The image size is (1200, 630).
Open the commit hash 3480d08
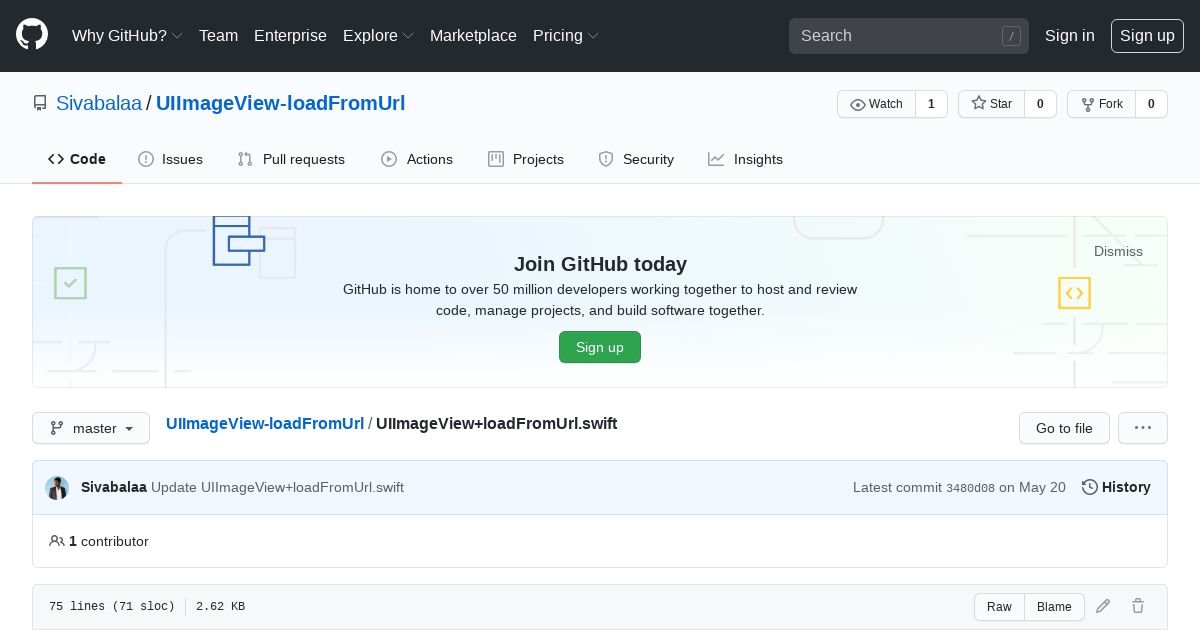(970, 488)
